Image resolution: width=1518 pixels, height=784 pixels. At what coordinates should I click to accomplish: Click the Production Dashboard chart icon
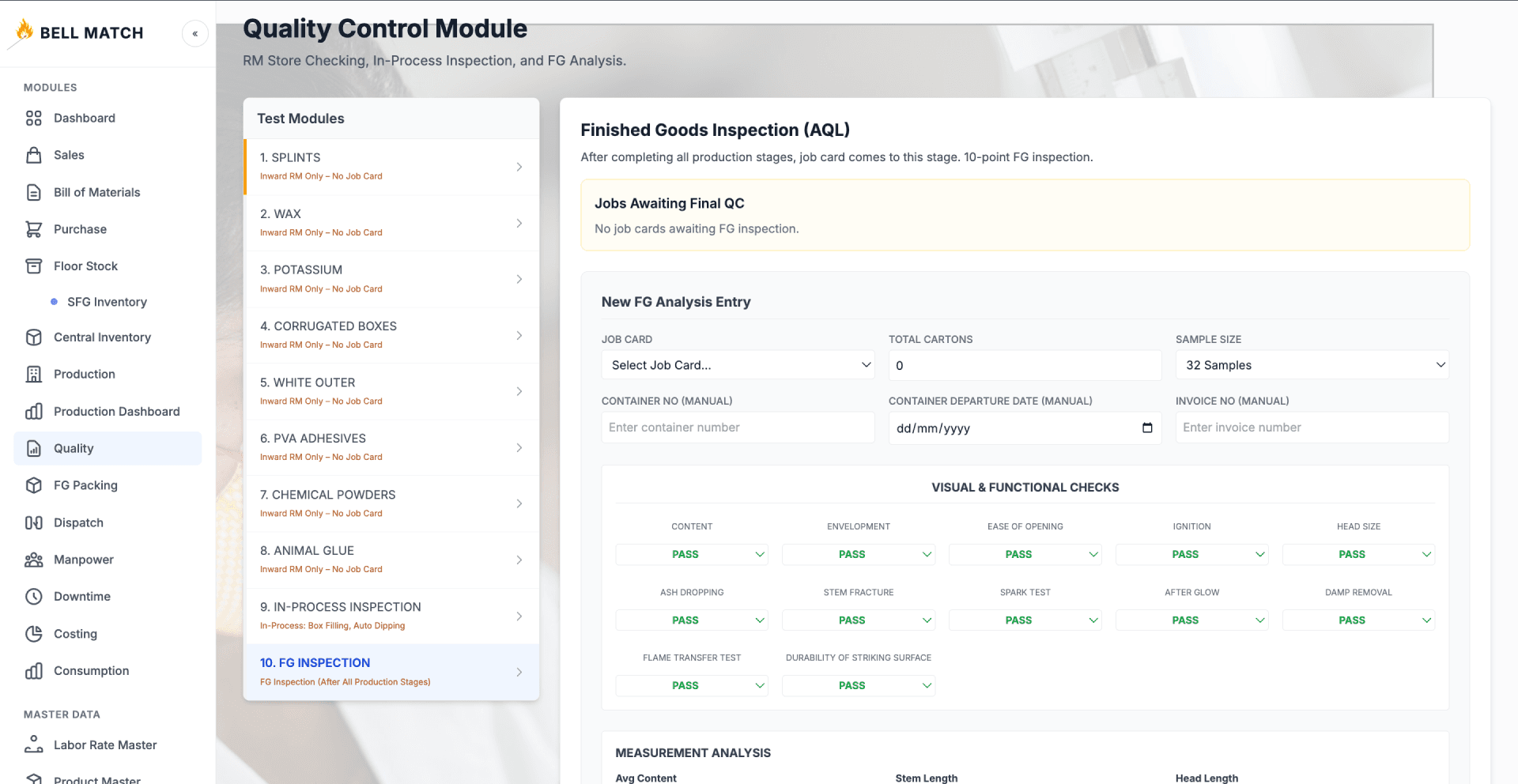[34, 411]
